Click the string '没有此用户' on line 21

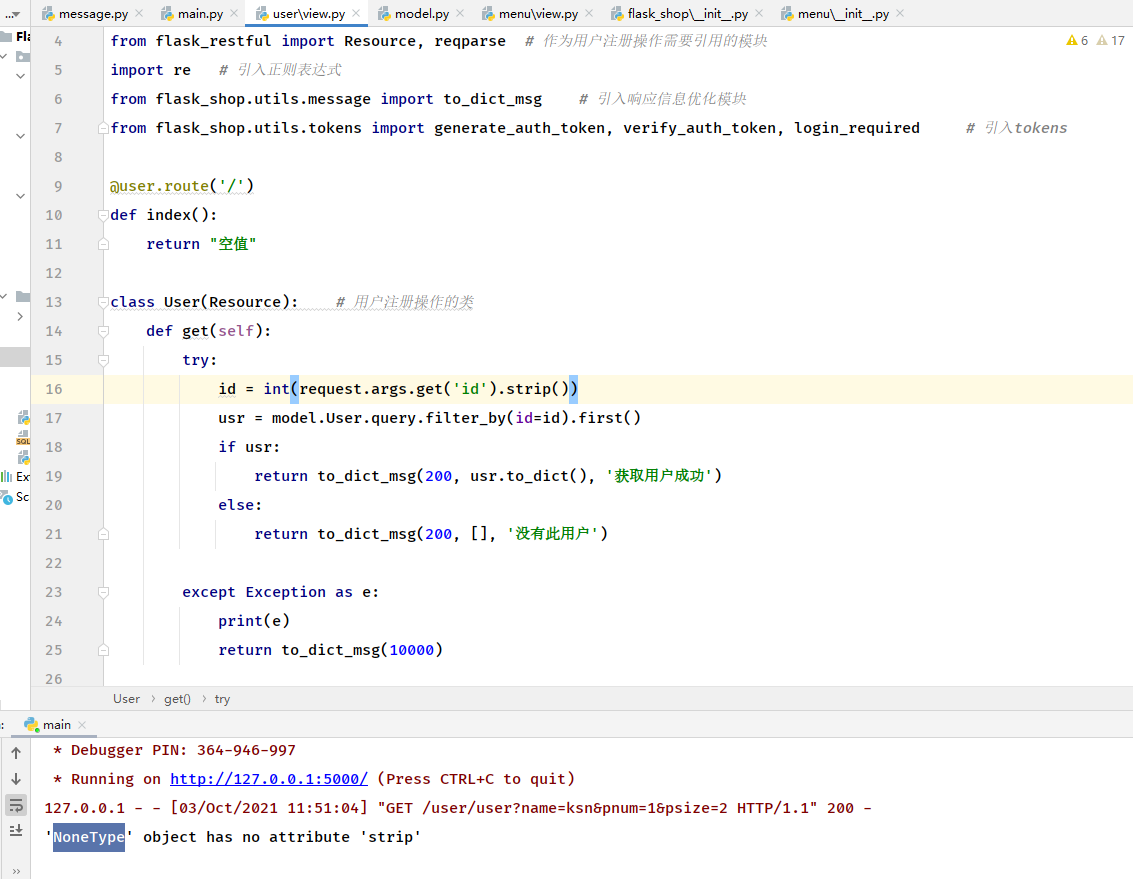(x=553, y=533)
